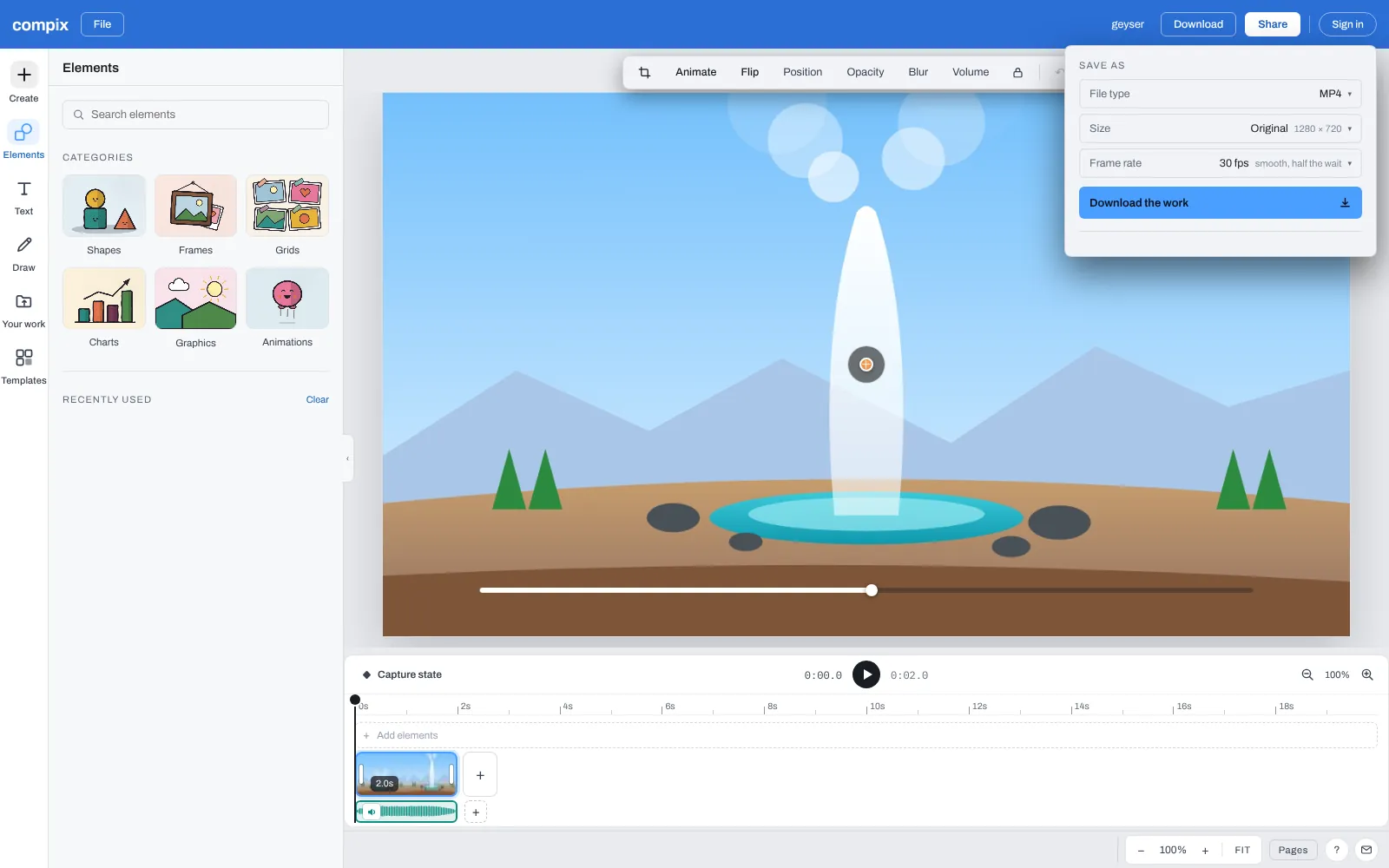
Task: Click the Search elements field
Action: tap(195, 115)
